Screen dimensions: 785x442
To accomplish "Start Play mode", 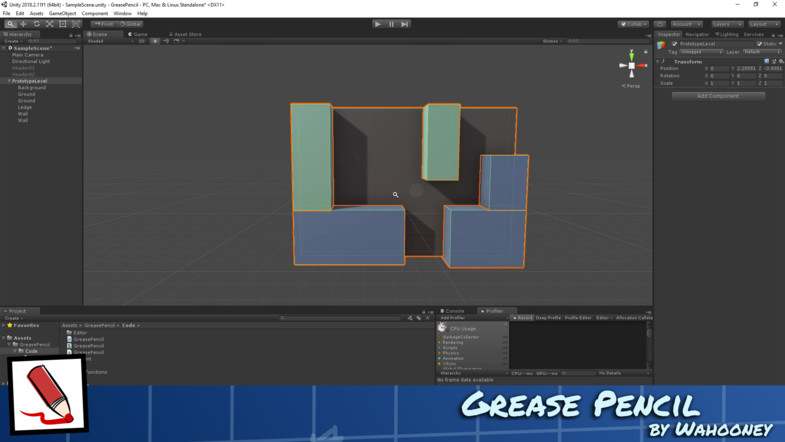I will click(378, 24).
